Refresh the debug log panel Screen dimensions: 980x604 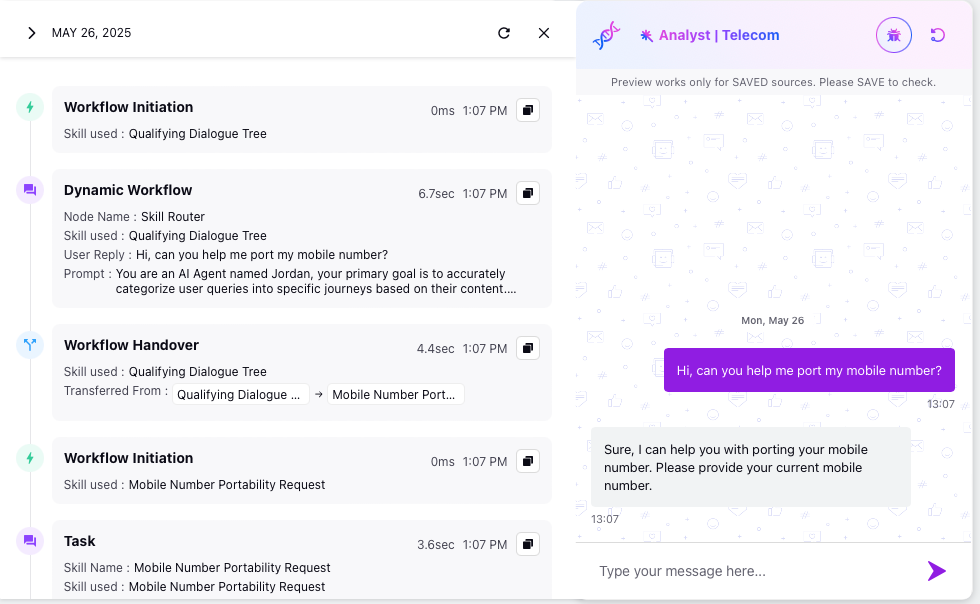504,33
